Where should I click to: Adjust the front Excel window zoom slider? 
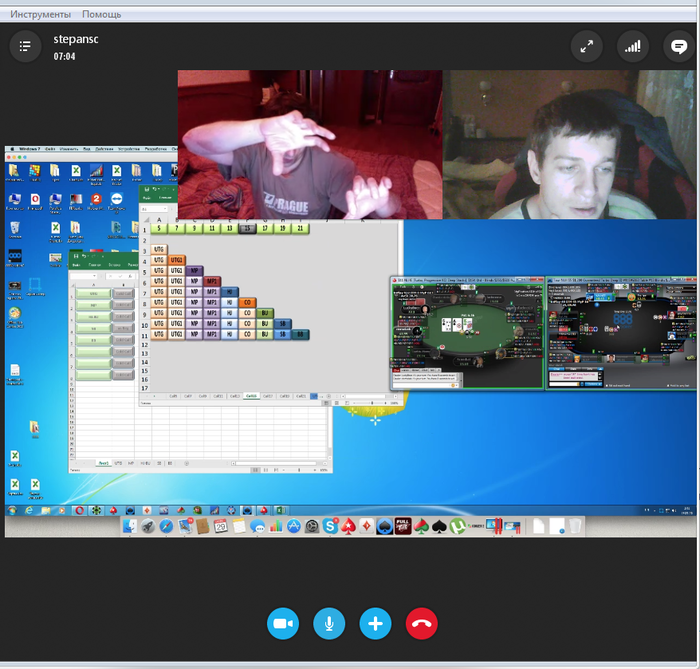pos(372,403)
